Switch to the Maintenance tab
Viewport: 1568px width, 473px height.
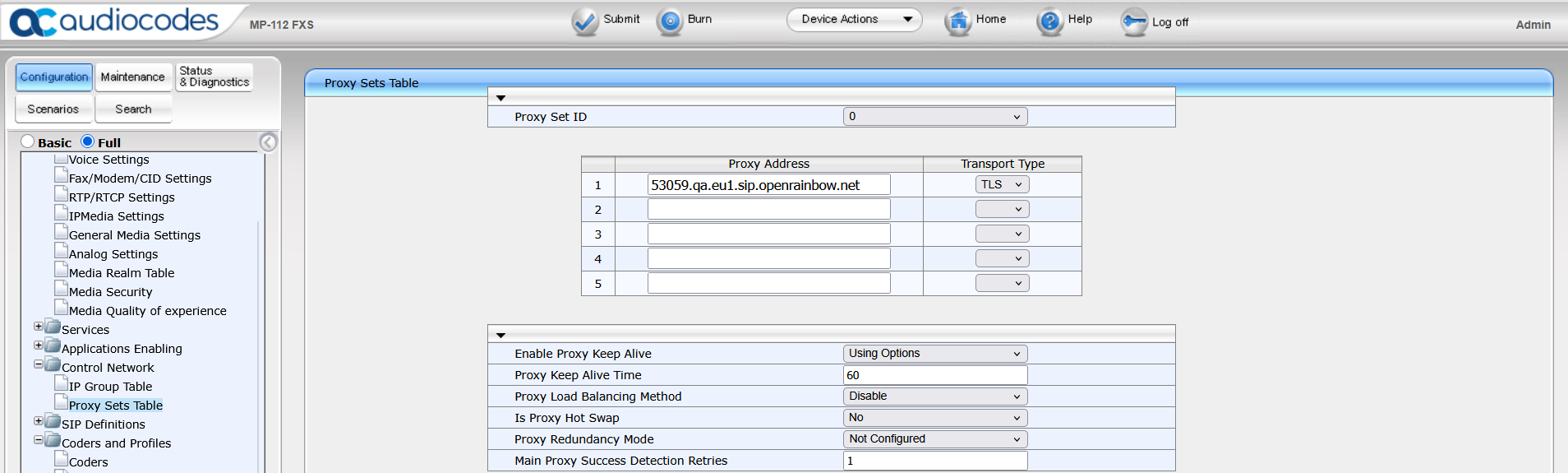click(x=133, y=77)
